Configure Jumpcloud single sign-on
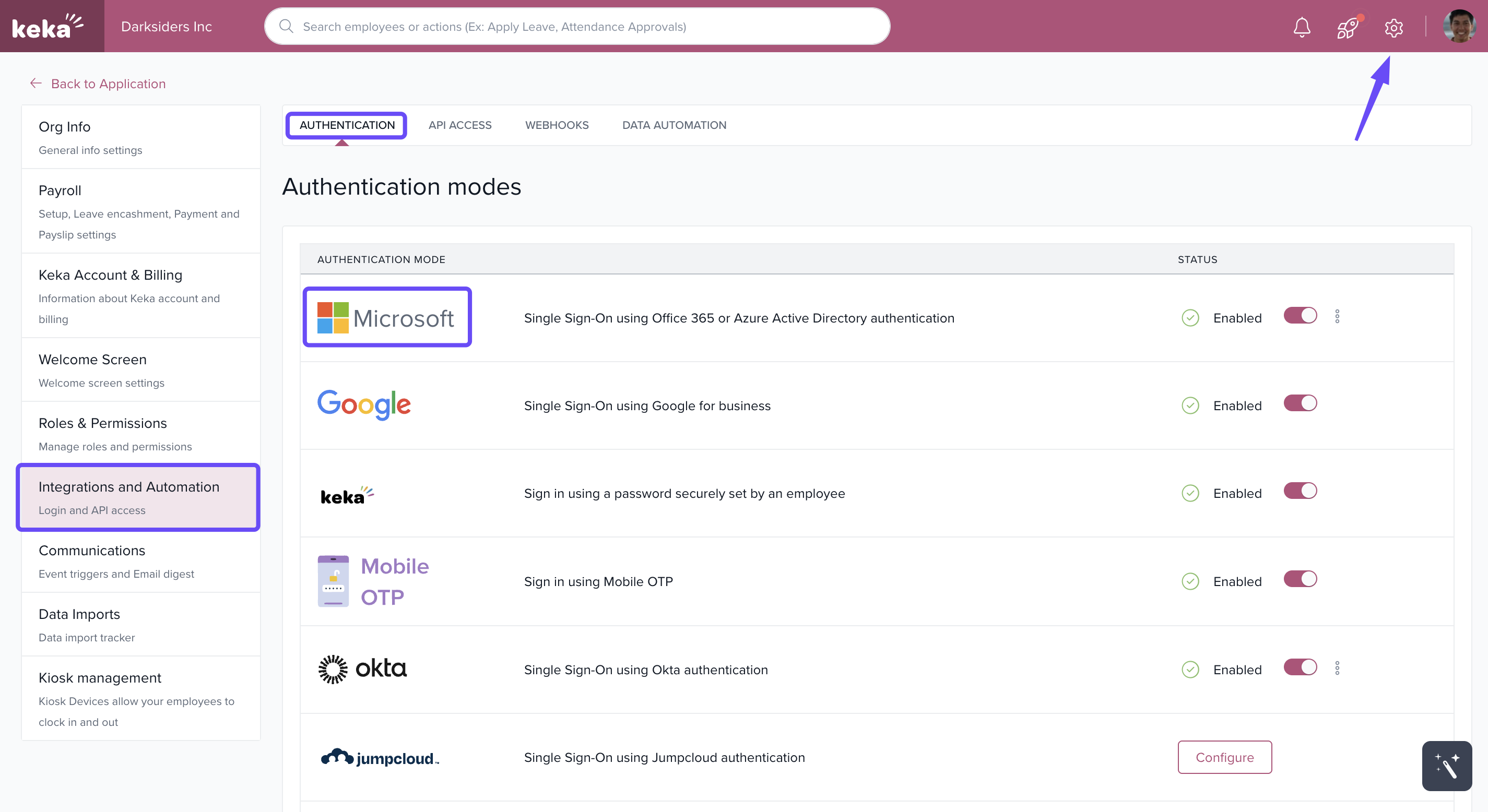This screenshot has height=812, width=1488. click(1224, 757)
